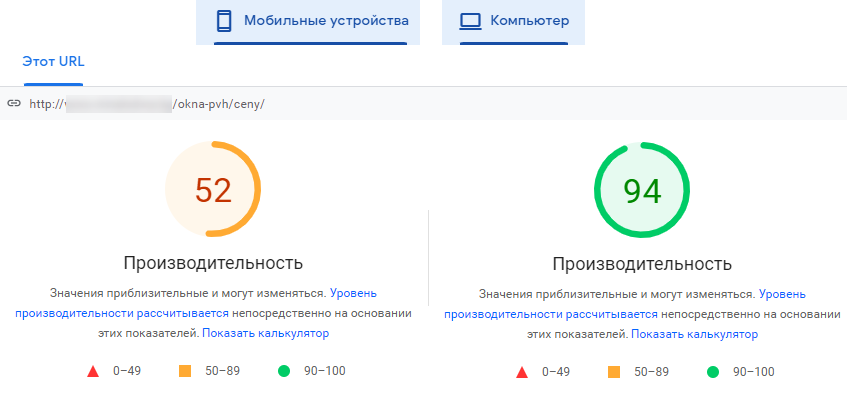This screenshot has height=398, width=847.
Task: Click the laptop computer icon
Action: tap(470, 22)
